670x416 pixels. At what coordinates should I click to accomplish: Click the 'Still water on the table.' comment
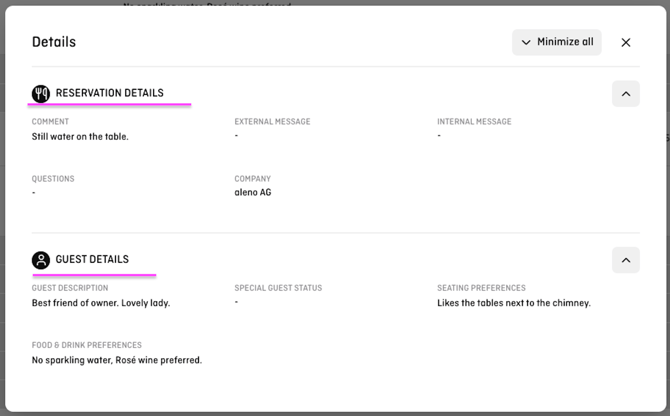click(x=80, y=137)
